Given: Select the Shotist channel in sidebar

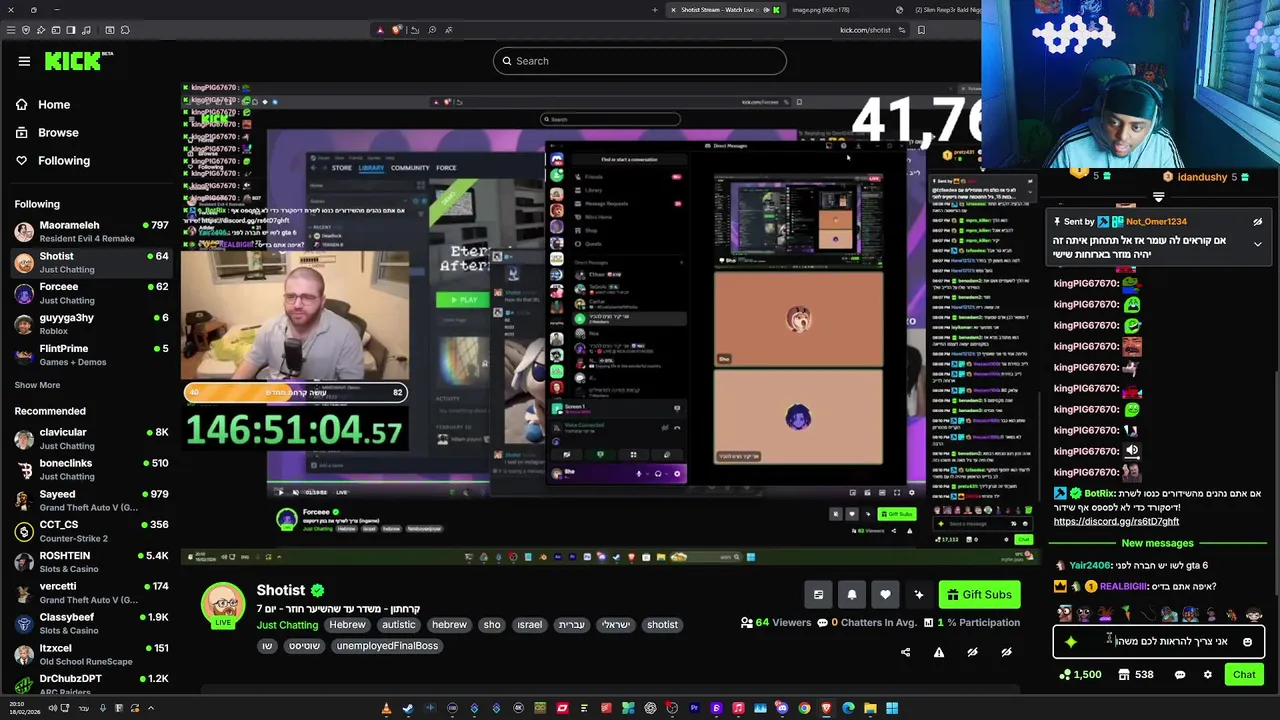Looking at the screenshot, I should pos(92,263).
